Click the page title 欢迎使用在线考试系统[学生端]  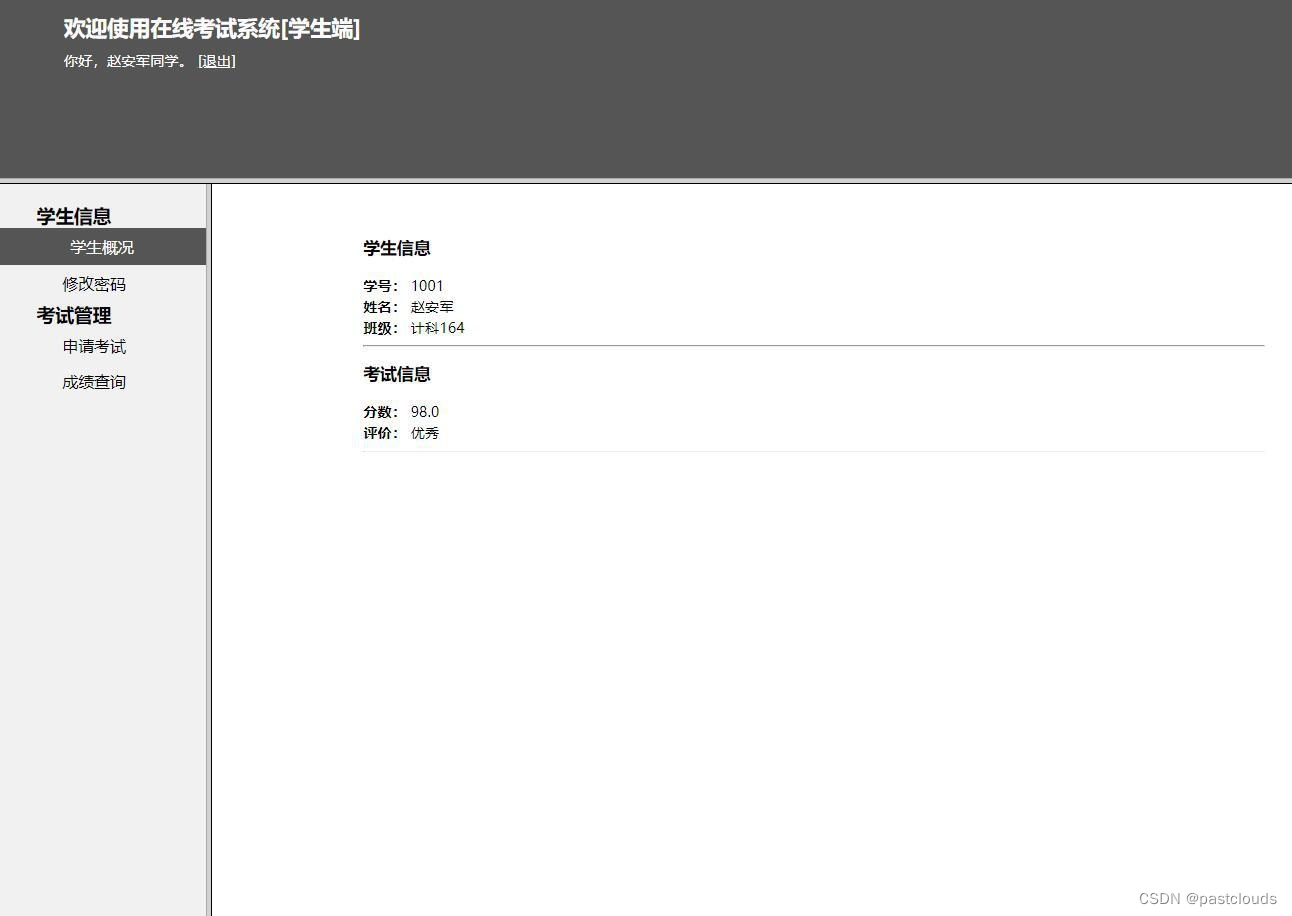tap(212, 29)
